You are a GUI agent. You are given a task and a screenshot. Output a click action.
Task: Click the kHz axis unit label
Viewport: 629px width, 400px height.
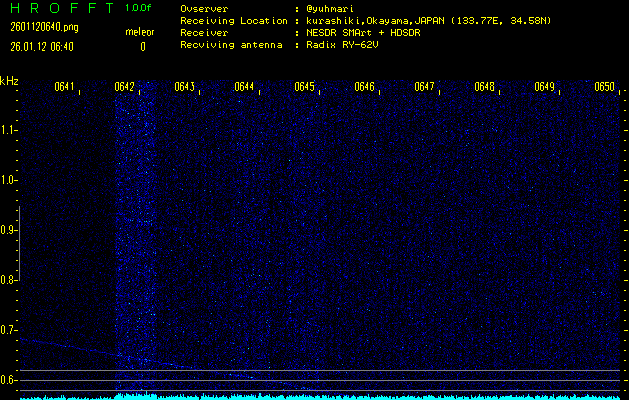9,81
